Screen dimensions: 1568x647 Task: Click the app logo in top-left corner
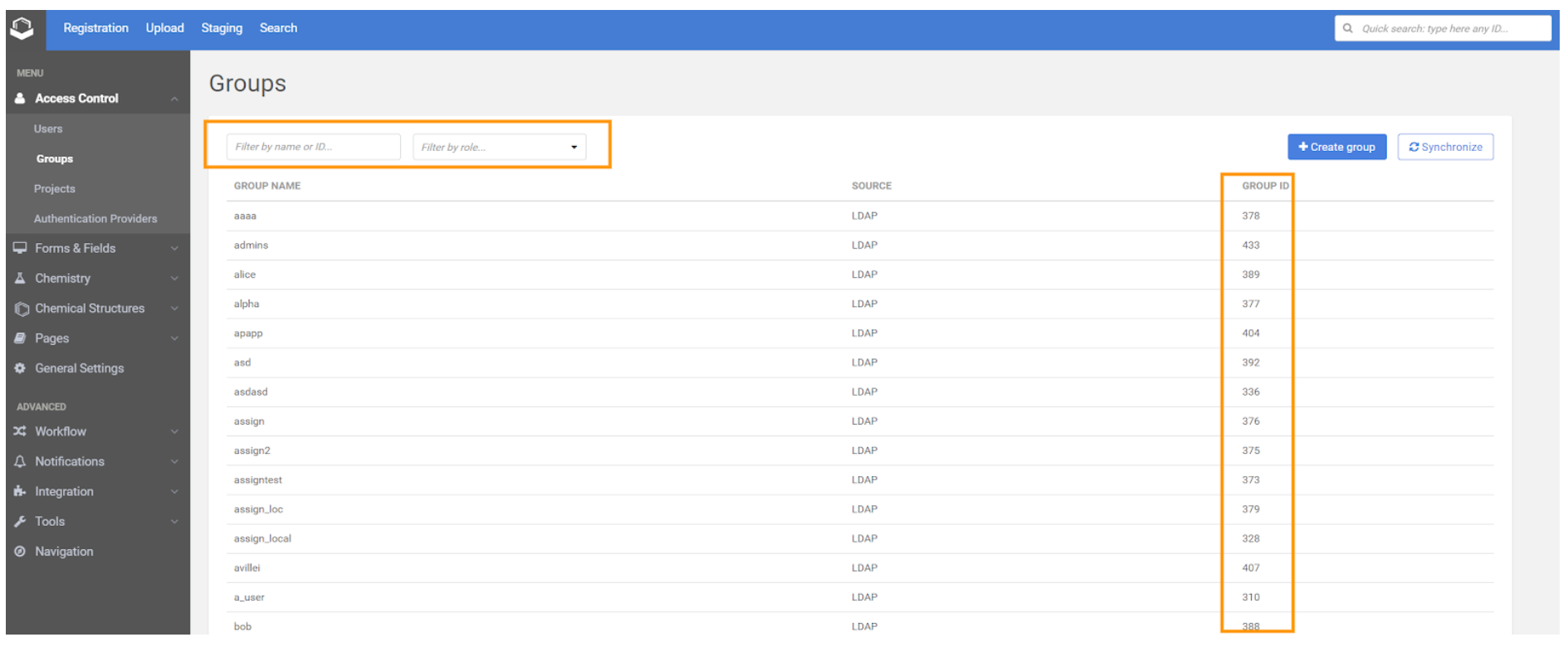coord(22,28)
